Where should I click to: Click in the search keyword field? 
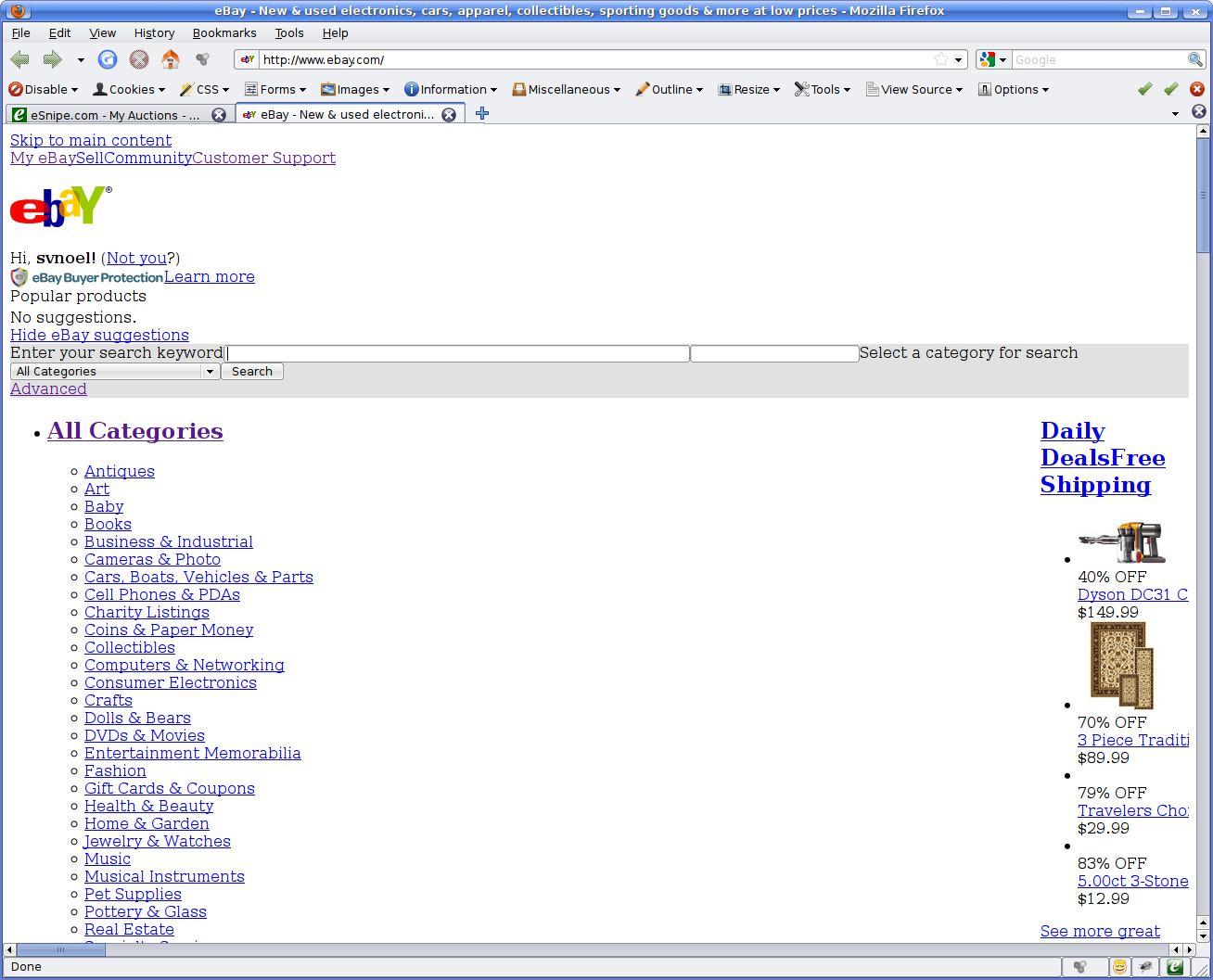[x=458, y=353]
